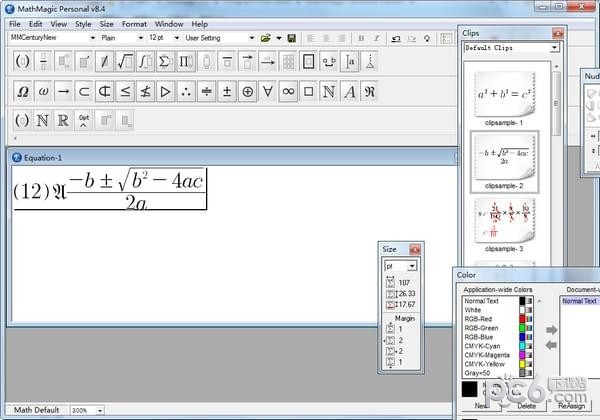Open the summation templates palette
The image size is (600, 420).
(x=165, y=61)
